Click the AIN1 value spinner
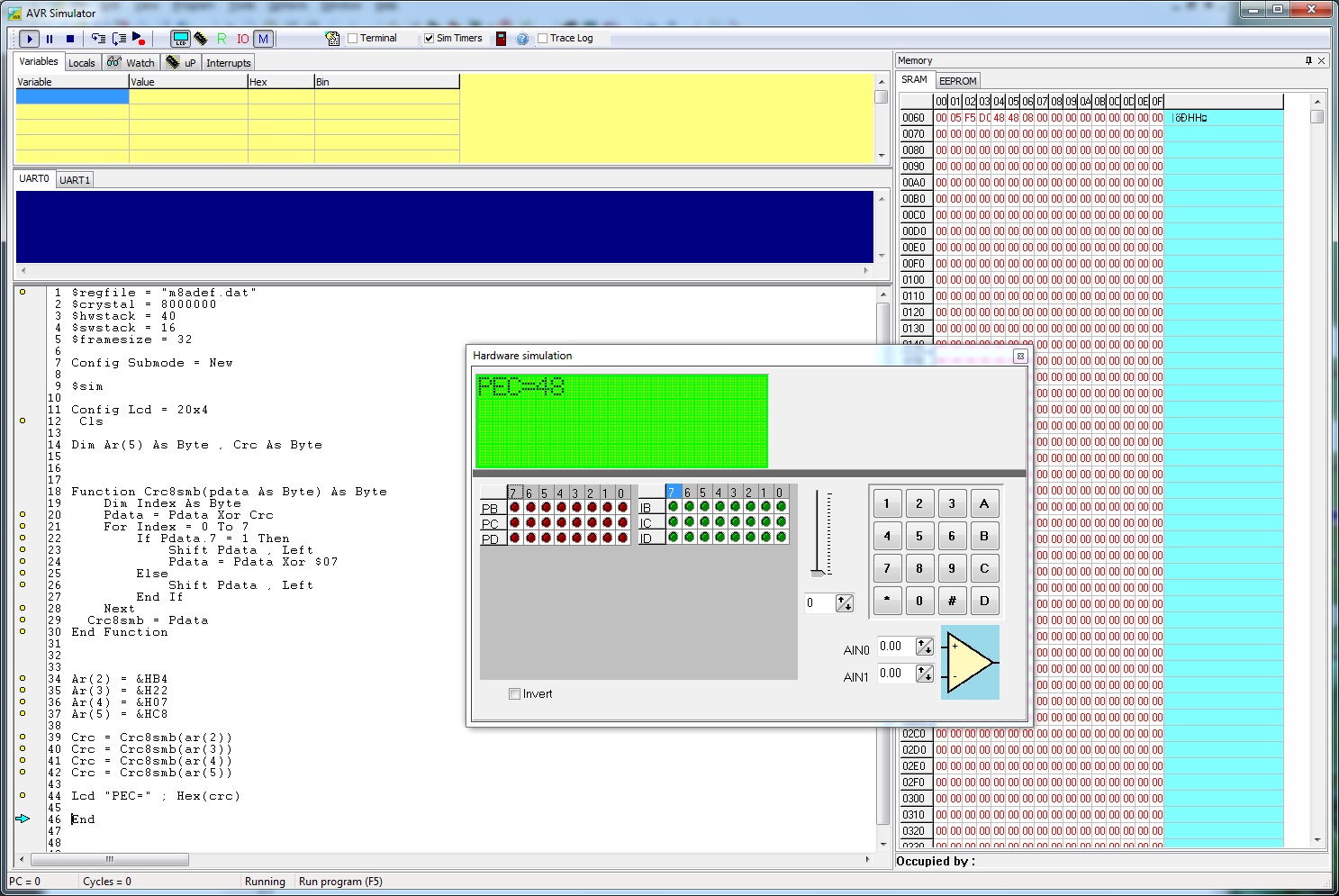The height and width of the screenshot is (896, 1339). [924, 674]
